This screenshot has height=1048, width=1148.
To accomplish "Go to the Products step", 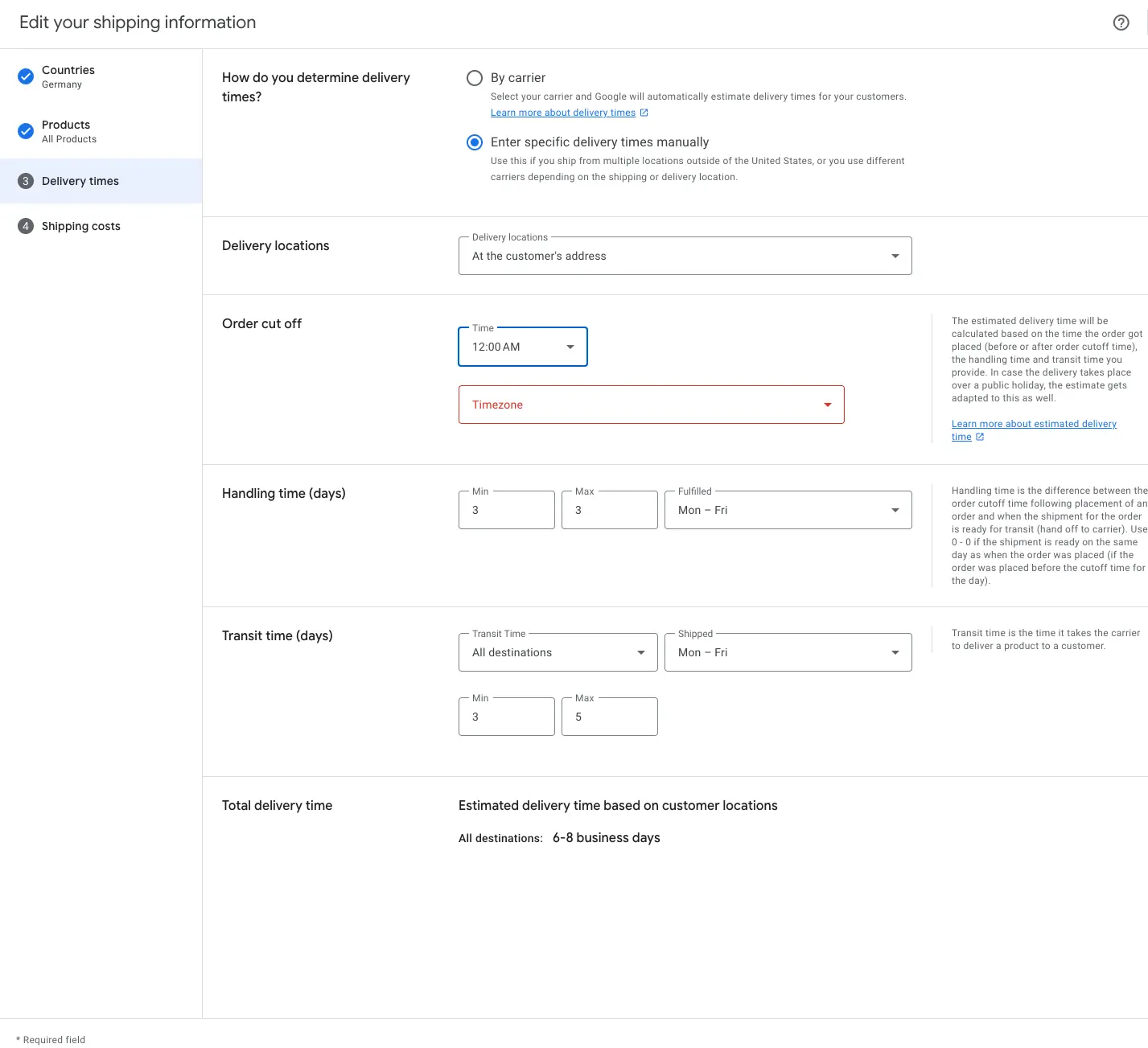I will [101, 131].
